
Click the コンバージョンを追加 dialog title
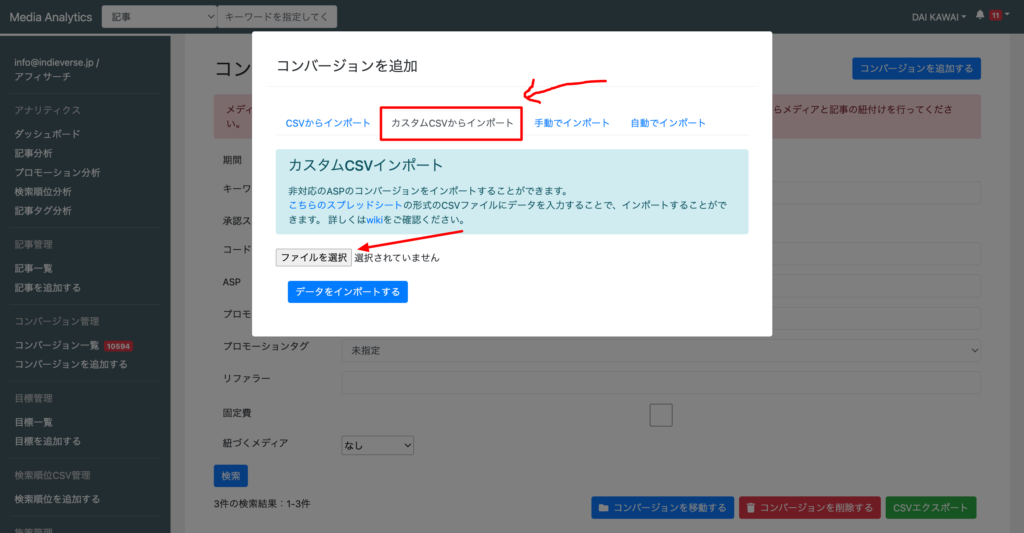point(347,66)
